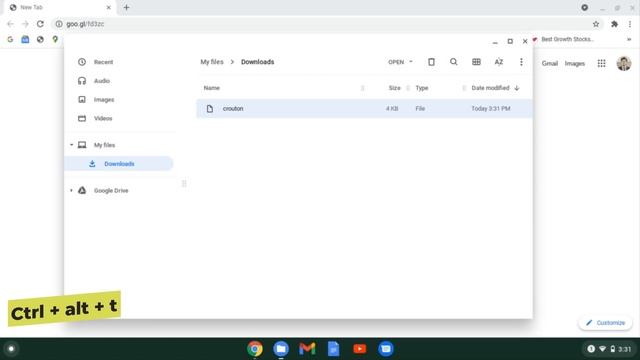This screenshot has height=360, width=640.
Task: Open the dropdown arrow beside OPEN
Action: click(x=411, y=62)
